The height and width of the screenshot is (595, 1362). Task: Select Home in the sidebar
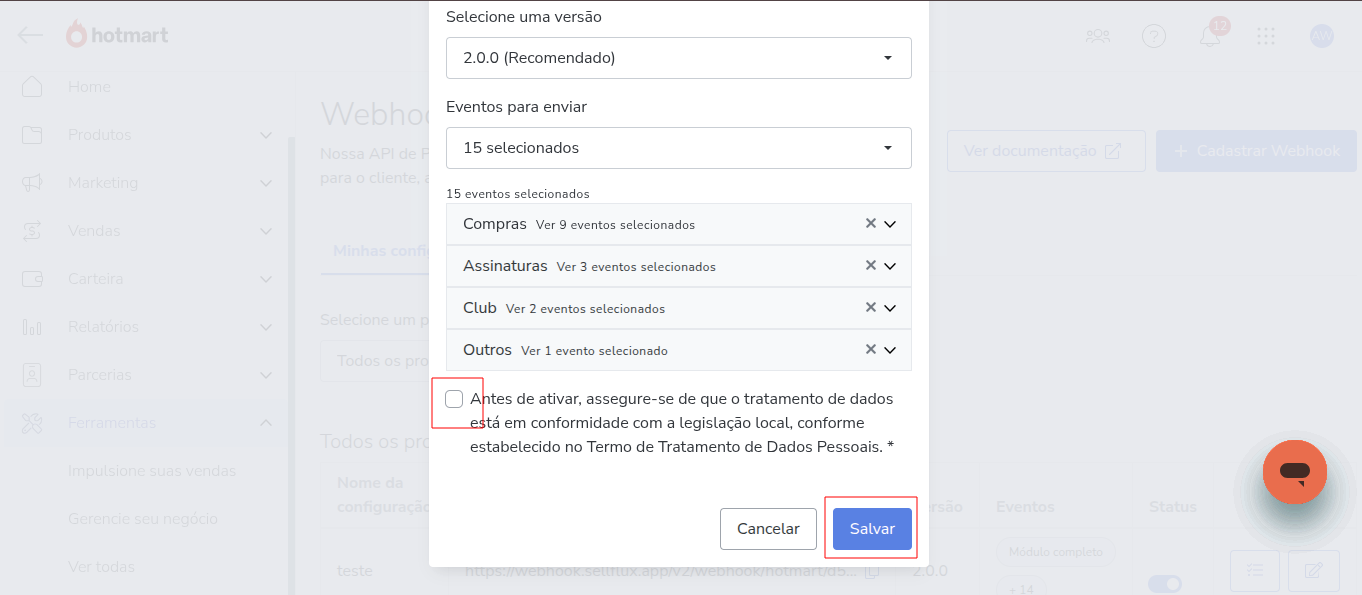point(89,87)
